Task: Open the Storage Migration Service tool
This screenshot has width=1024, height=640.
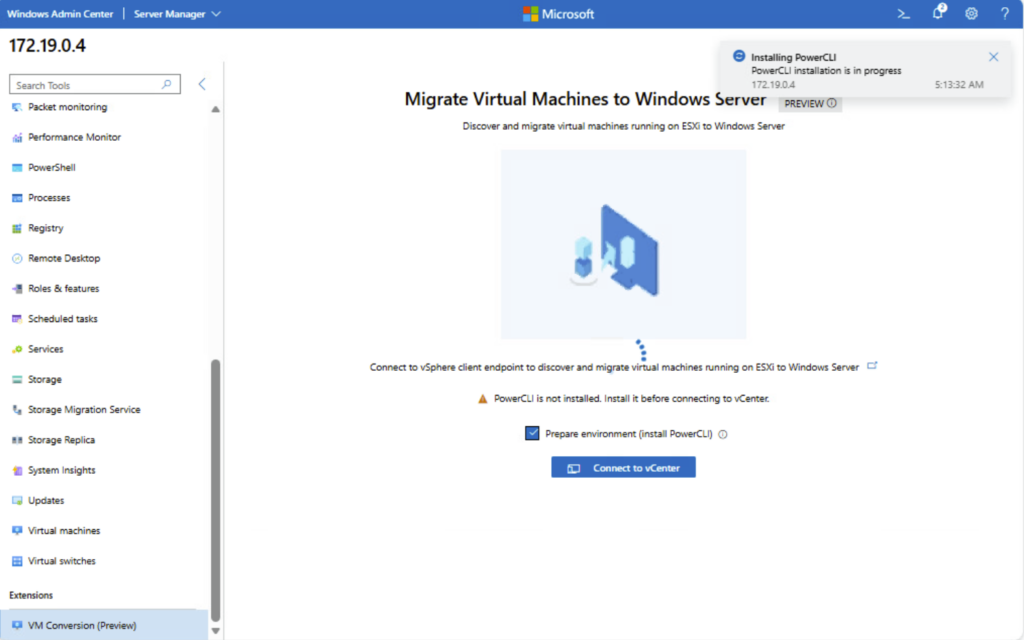Action: point(84,410)
